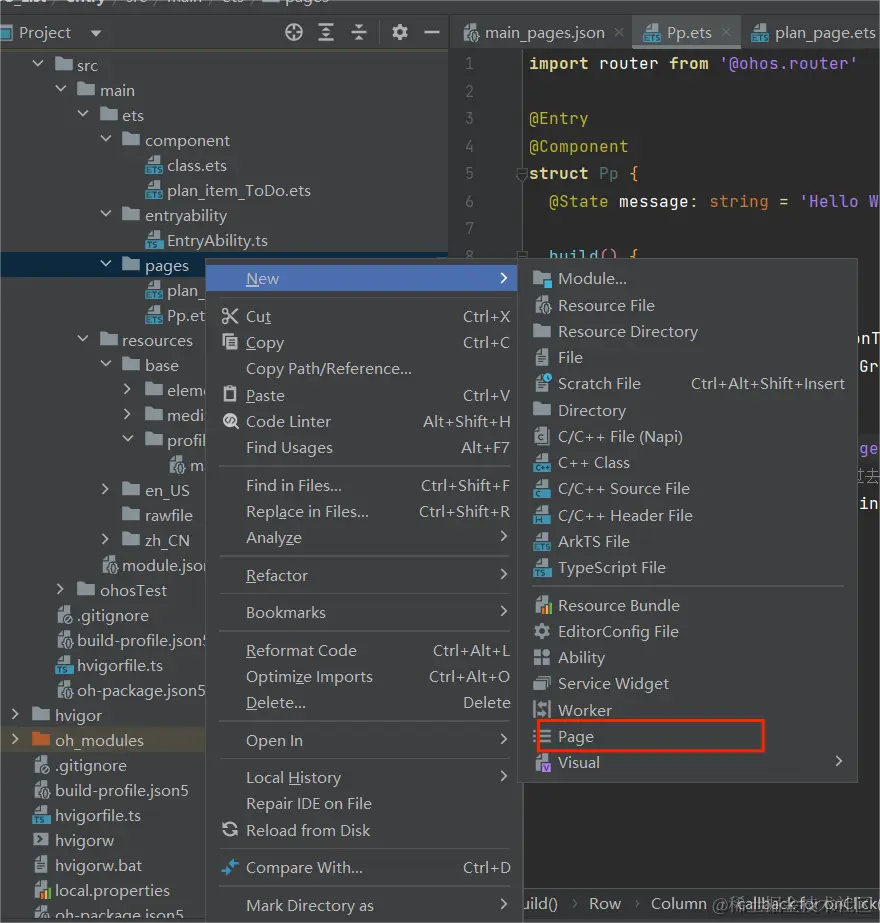This screenshot has height=923, width=880.
Task: Expand the oh_modules folder
Action: click(x=15, y=739)
